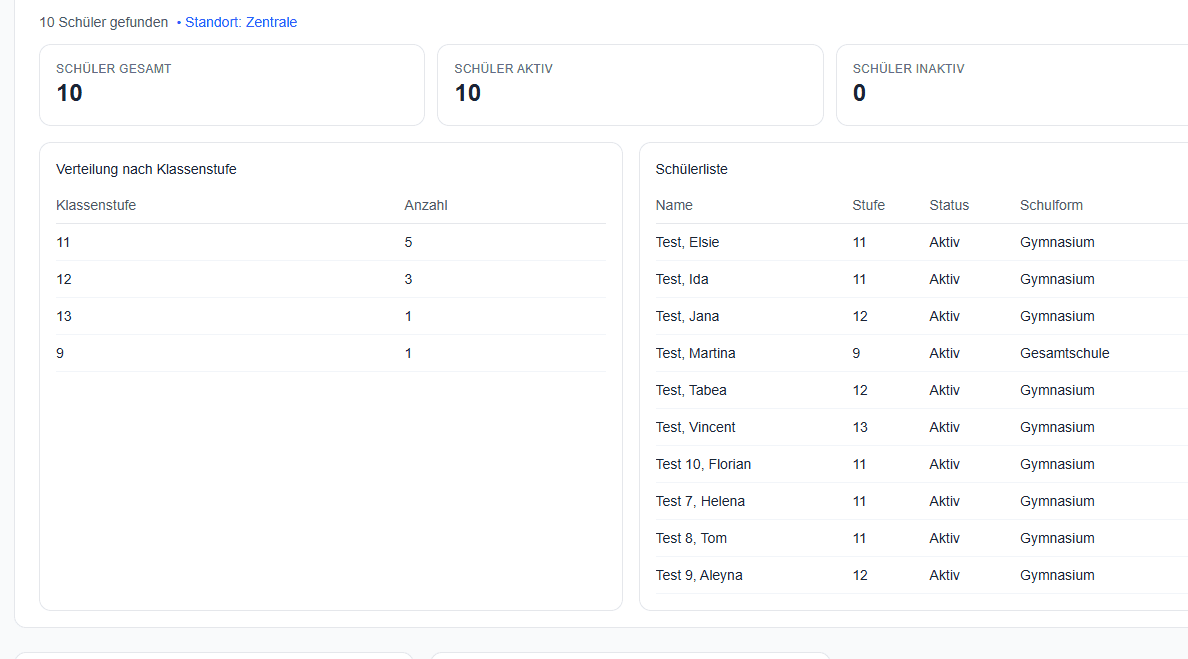Click the 'Anzahl' column header
The width and height of the screenshot is (1188, 659).
tap(426, 205)
